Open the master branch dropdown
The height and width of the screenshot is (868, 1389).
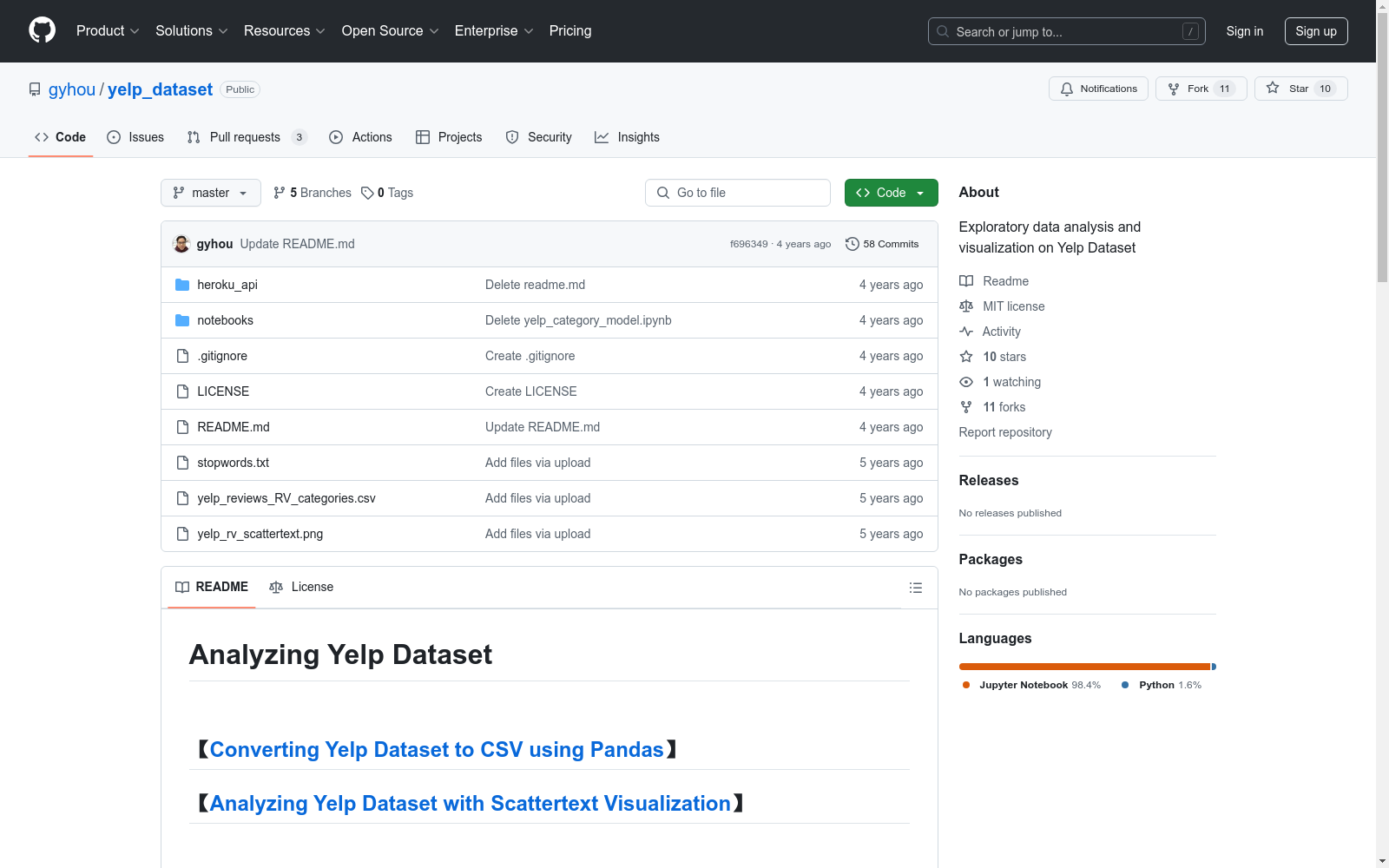pyautogui.click(x=211, y=193)
